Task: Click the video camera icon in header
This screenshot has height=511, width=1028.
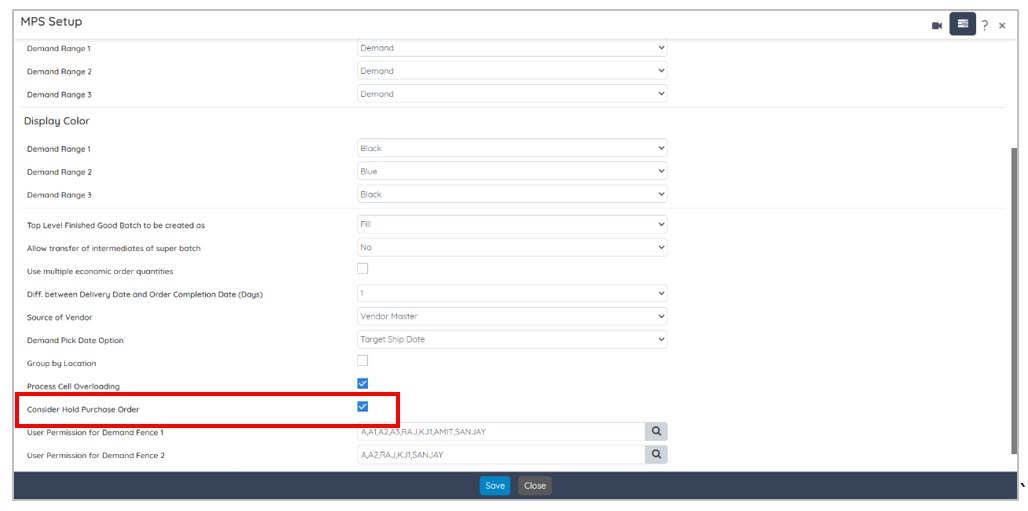Action: pyautogui.click(x=937, y=25)
